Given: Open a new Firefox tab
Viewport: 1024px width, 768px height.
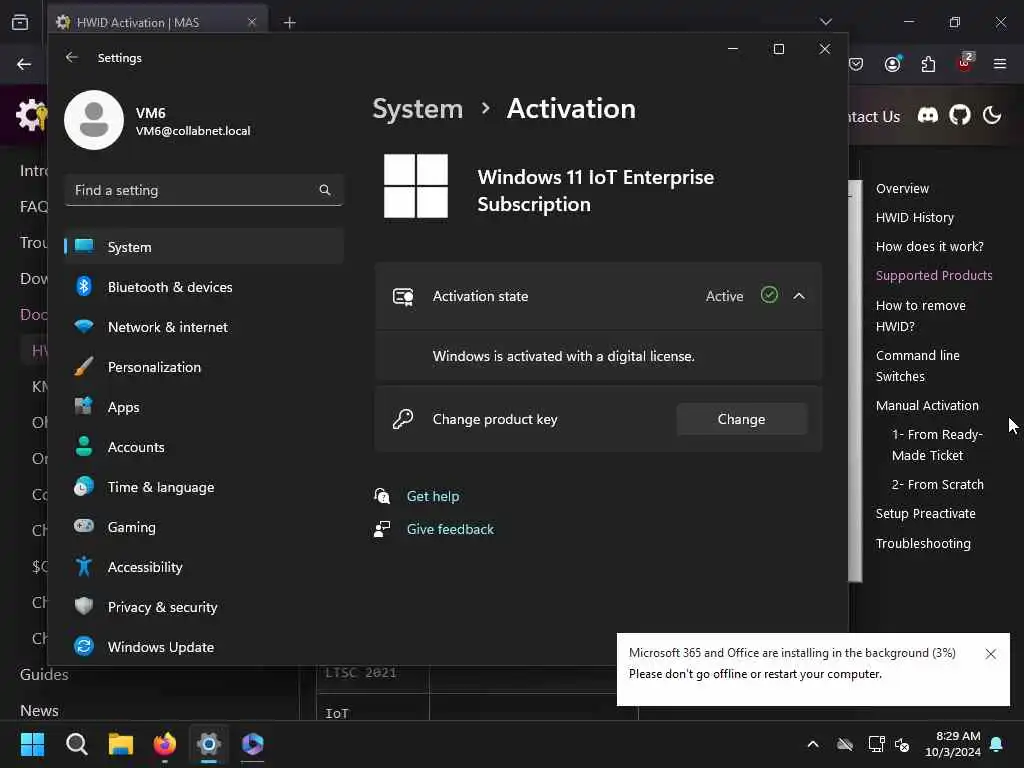Looking at the screenshot, I should pos(289,23).
